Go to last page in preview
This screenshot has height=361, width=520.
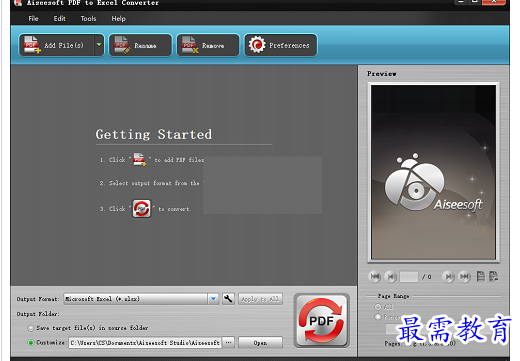coord(464,276)
